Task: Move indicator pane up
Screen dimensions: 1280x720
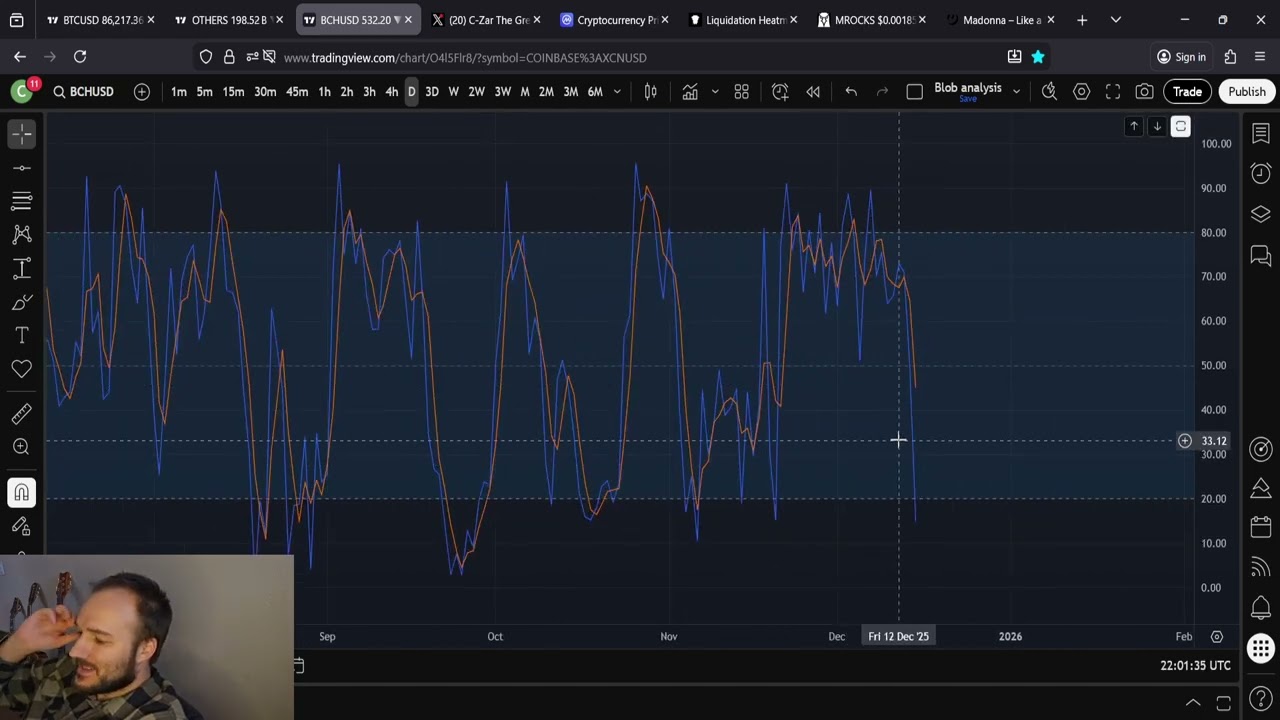Action: coord(1133,127)
